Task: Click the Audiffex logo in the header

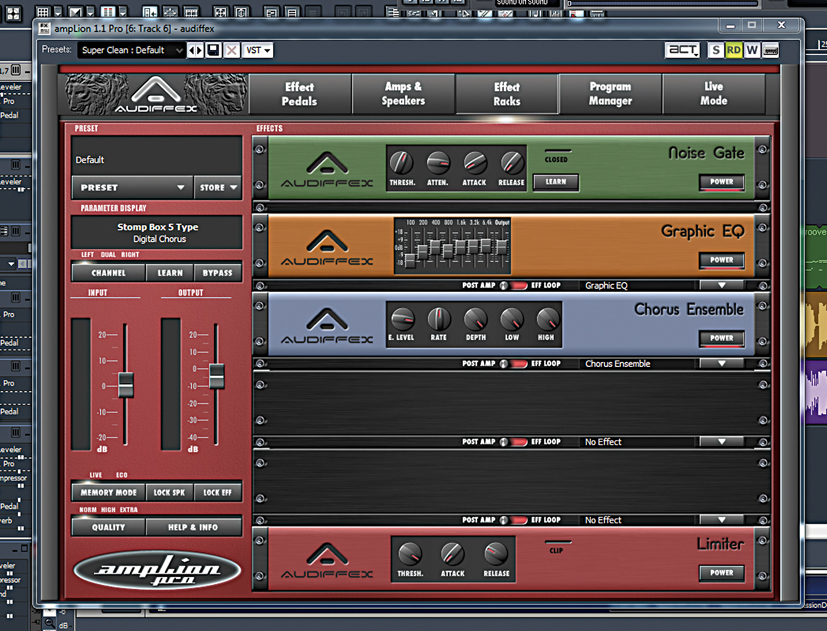Action: 156,94
